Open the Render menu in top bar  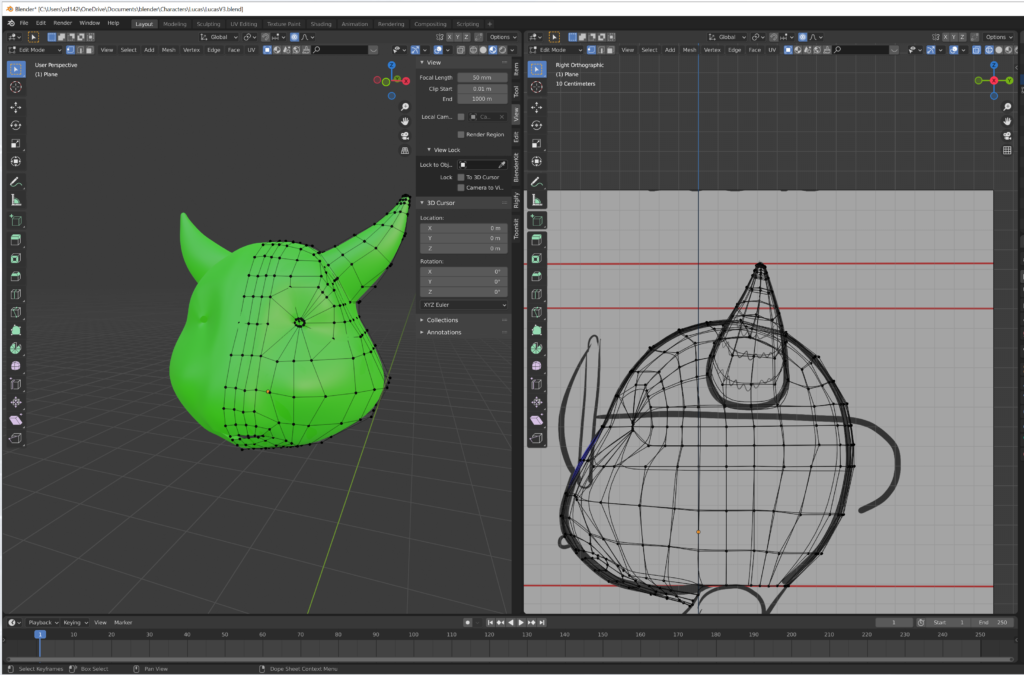point(62,22)
